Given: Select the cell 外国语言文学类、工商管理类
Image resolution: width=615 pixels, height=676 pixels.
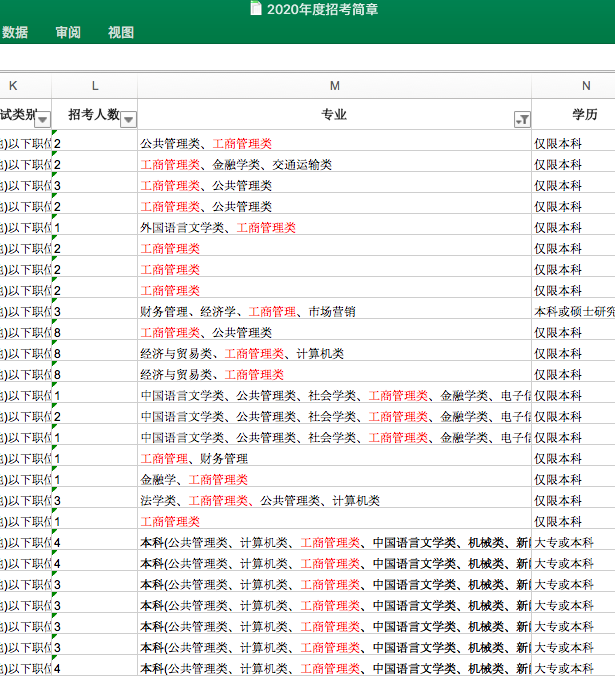Looking at the screenshot, I should [x=218, y=228].
